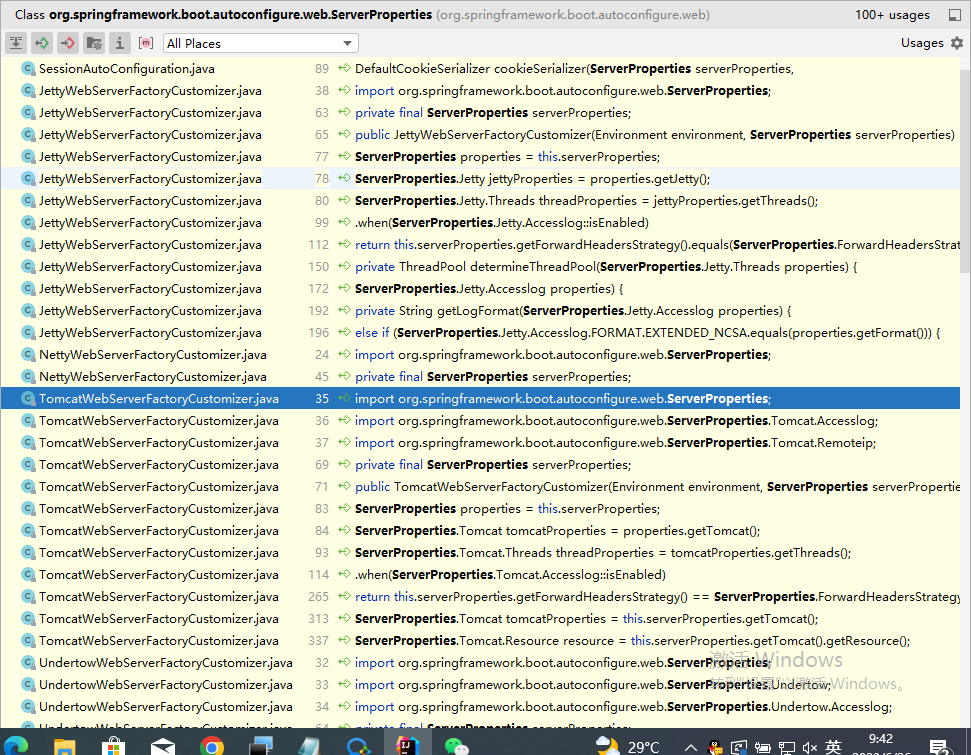Click the 29°C weather widget
Screen dimensions: 971x755
point(627,745)
